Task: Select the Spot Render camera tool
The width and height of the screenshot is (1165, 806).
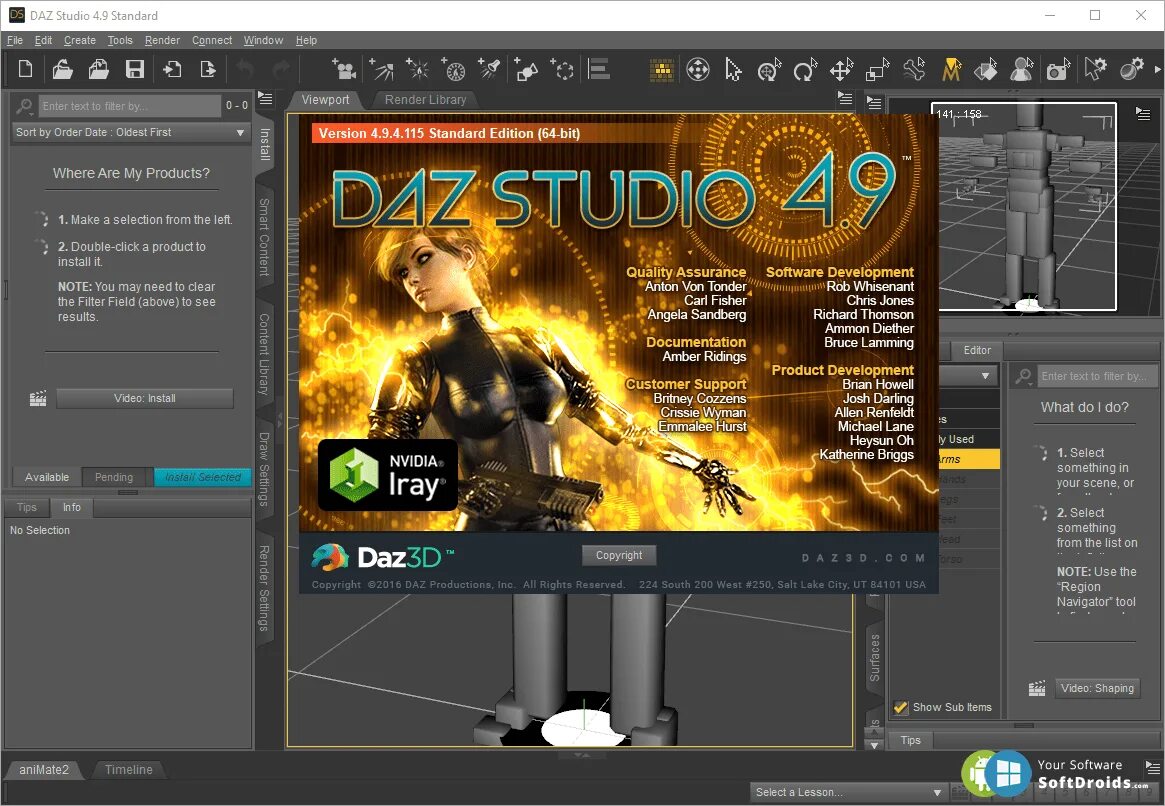Action: [1059, 70]
